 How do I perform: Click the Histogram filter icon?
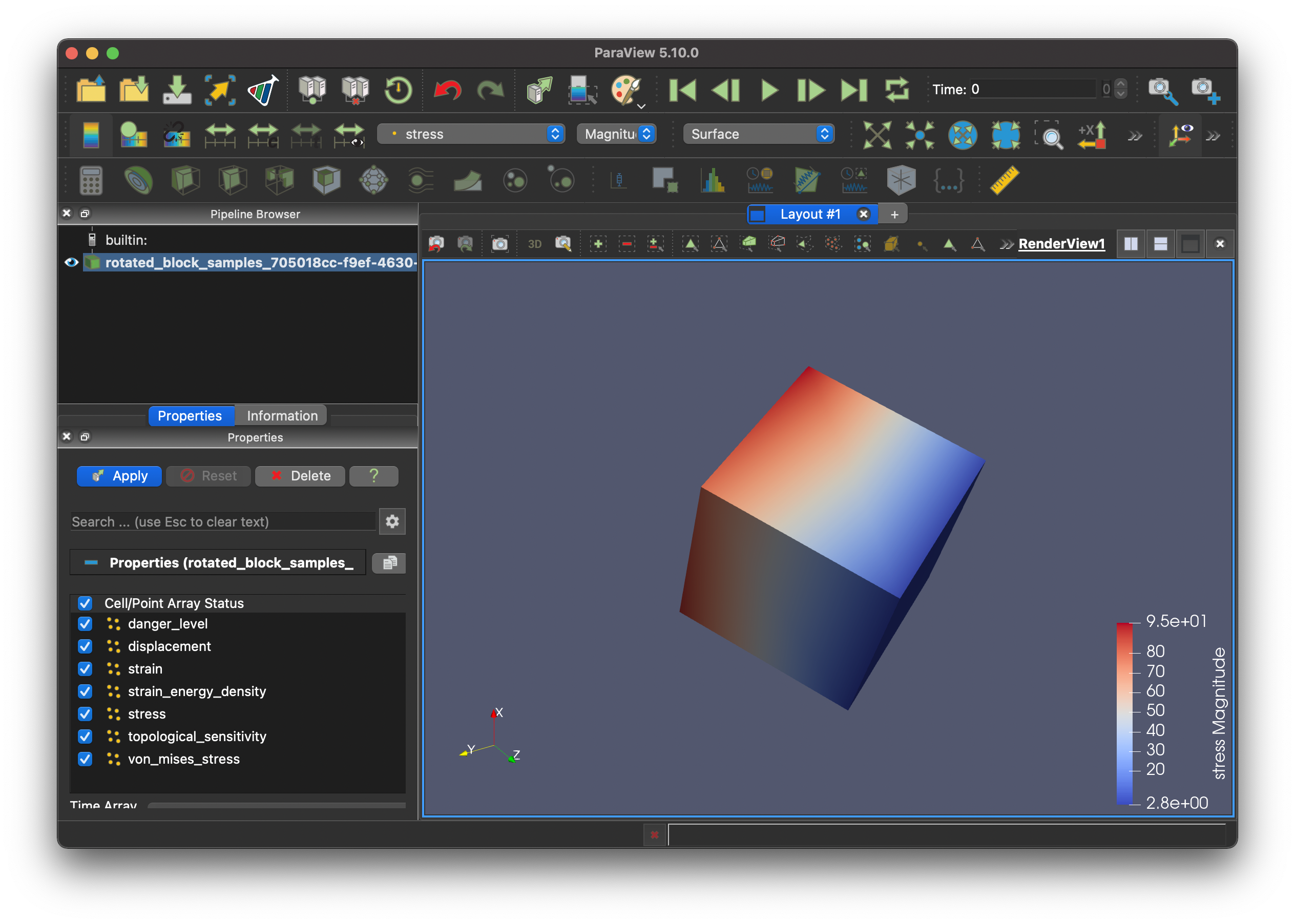pos(713,181)
